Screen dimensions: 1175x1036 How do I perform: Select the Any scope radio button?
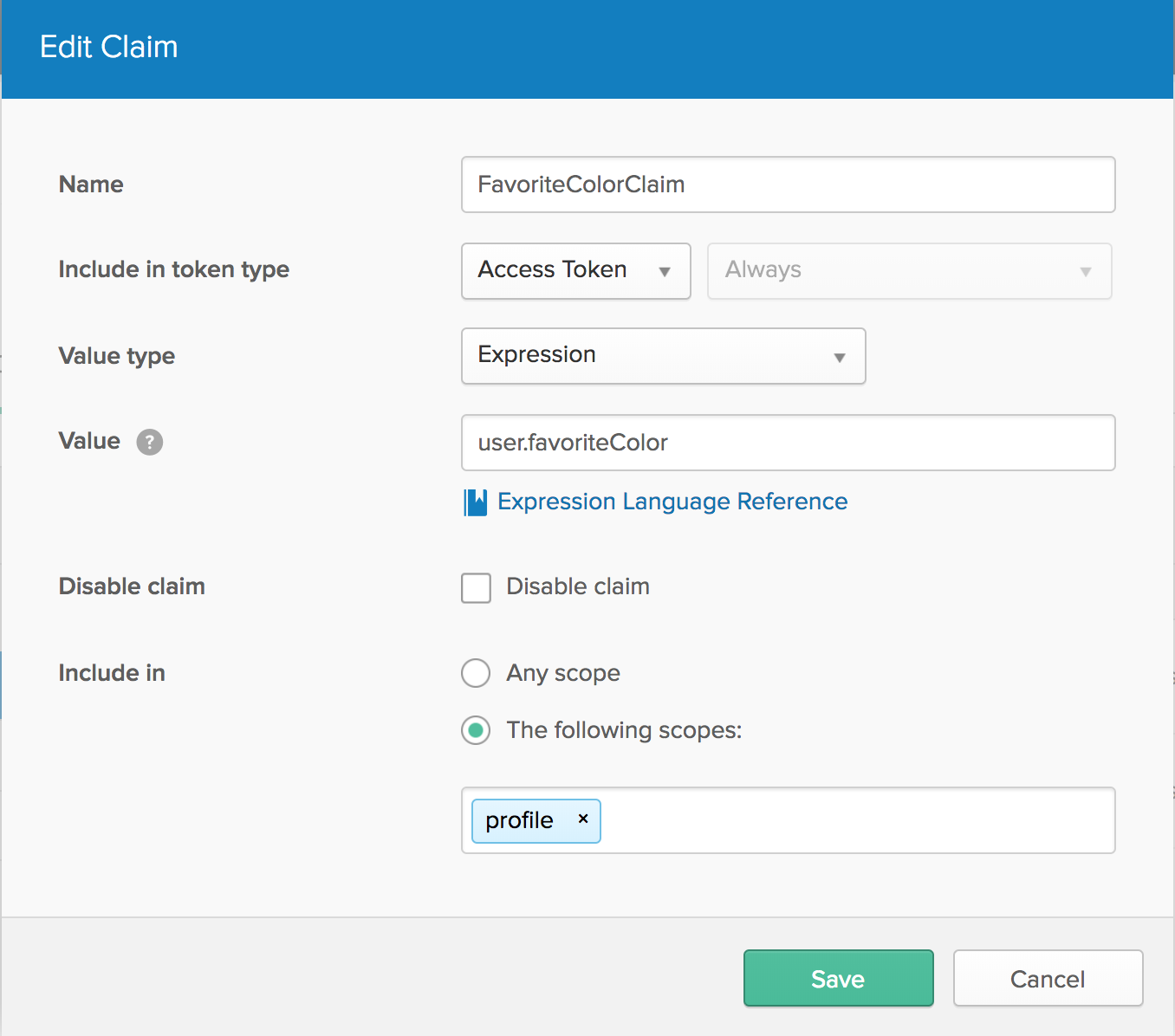point(476,673)
